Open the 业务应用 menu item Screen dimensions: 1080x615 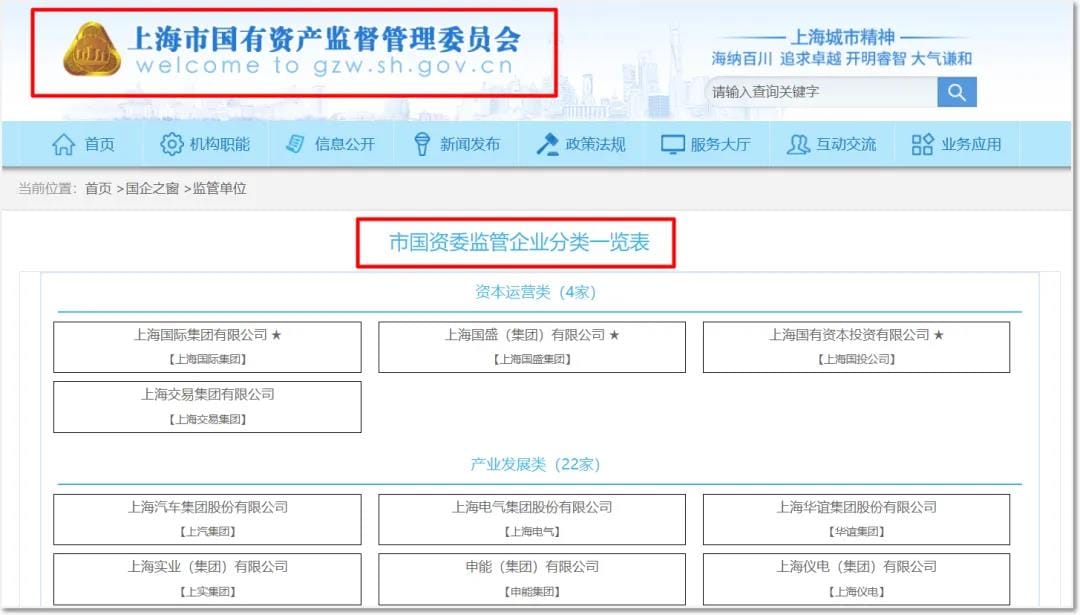[971, 145]
